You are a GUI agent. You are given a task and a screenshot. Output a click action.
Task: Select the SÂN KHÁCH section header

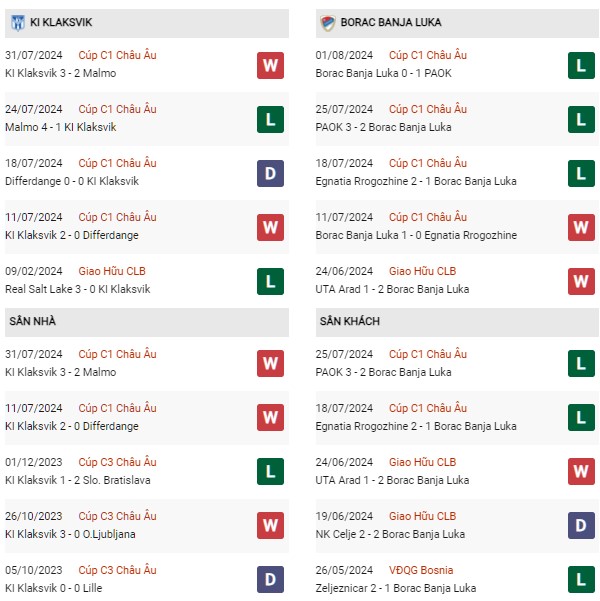pos(457,322)
